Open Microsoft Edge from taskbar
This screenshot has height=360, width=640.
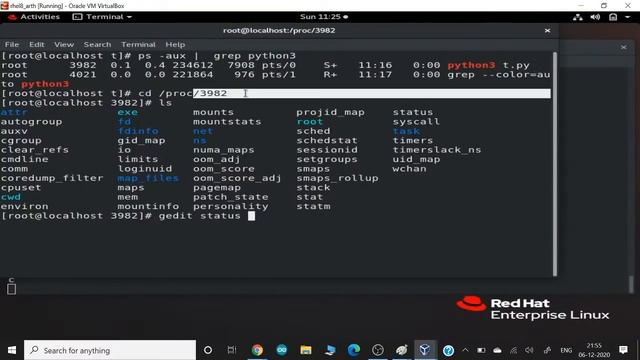354,350
